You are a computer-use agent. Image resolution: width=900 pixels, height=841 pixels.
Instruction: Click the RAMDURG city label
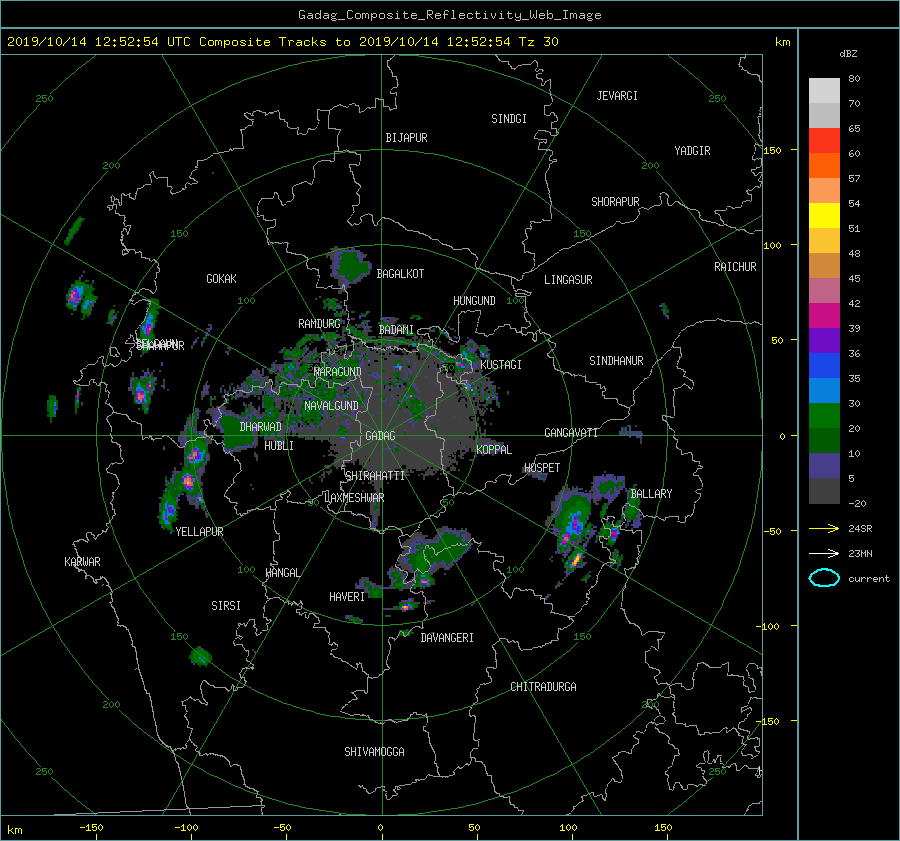coord(319,324)
